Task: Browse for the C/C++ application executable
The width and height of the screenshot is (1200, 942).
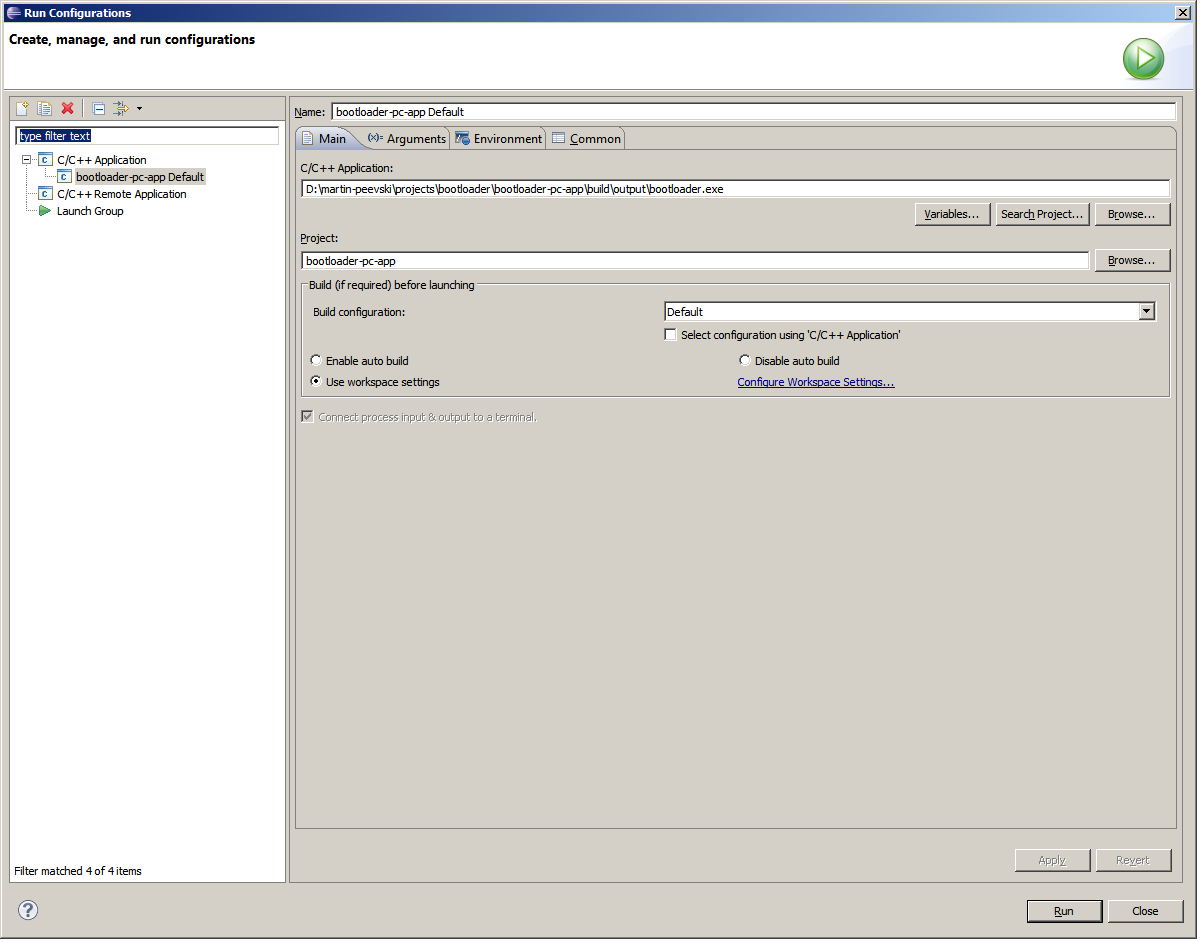Action: (1132, 214)
